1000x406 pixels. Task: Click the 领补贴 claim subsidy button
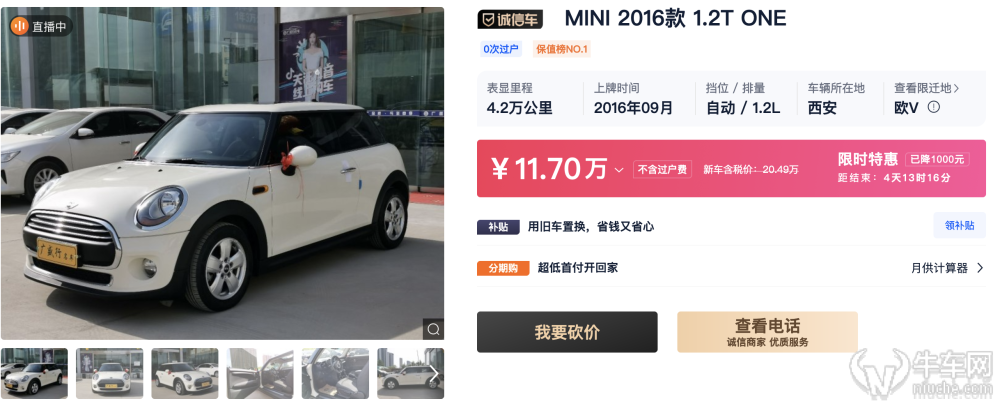(x=959, y=226)
